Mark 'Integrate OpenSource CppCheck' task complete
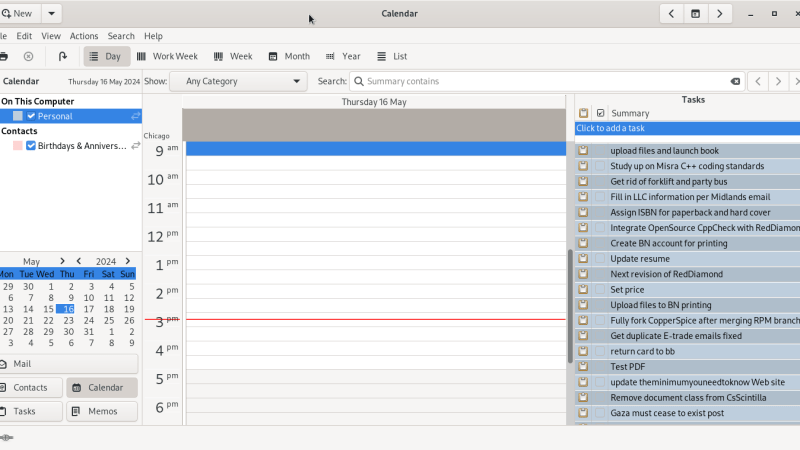The width and height of the screenshot is (800, 450). point(600,228)
